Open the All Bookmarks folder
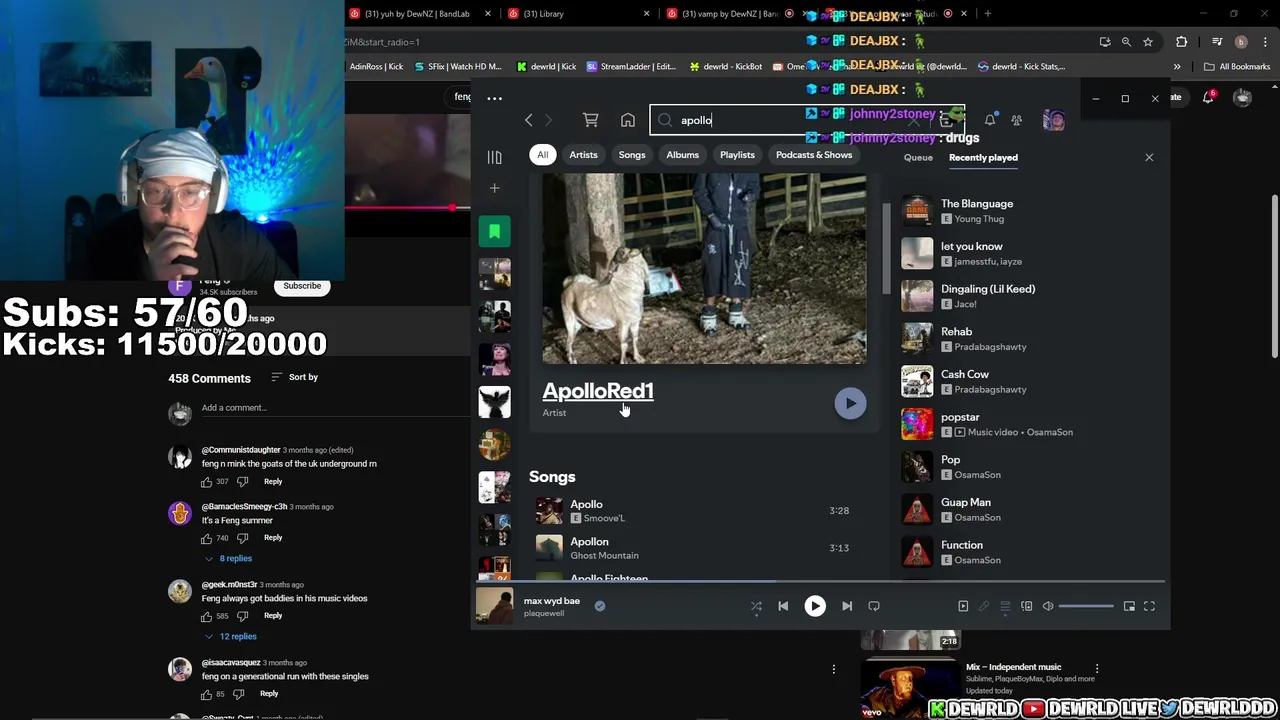Image resolution: width=1280 pixels, height=720 pixels. click(1237, 66)
